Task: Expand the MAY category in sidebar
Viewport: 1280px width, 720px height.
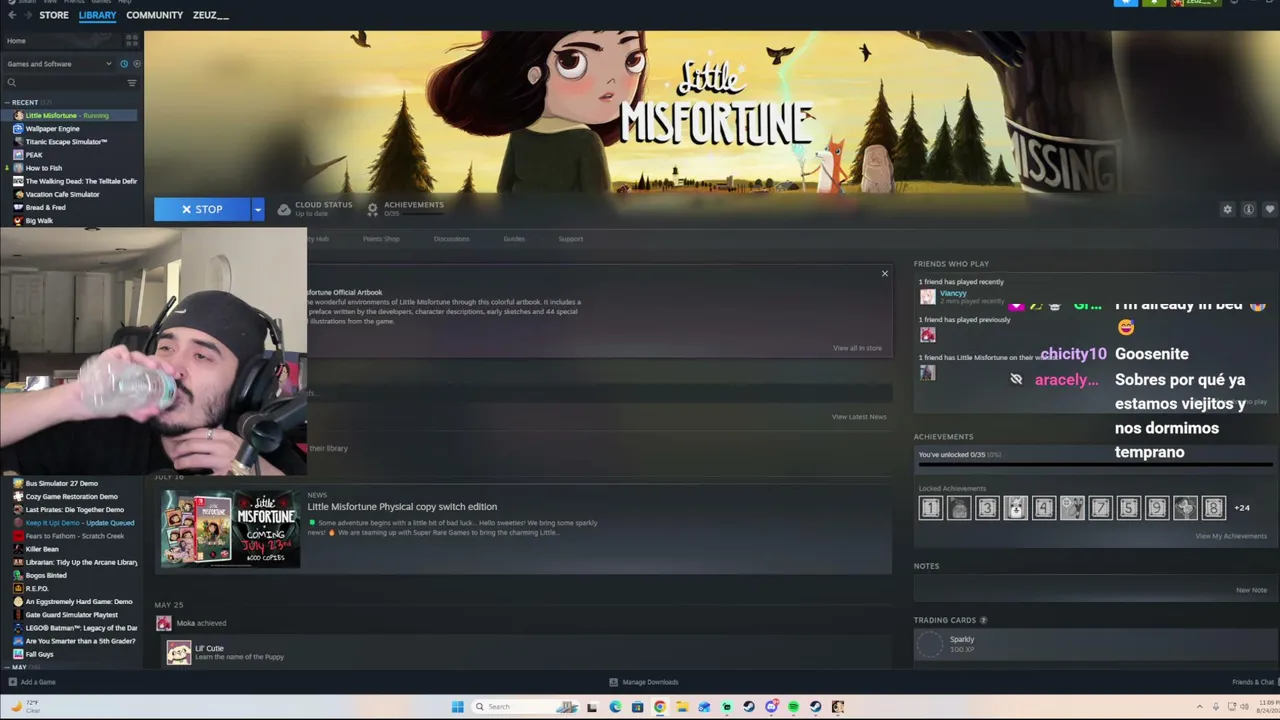Action: (x=7, y=667)
